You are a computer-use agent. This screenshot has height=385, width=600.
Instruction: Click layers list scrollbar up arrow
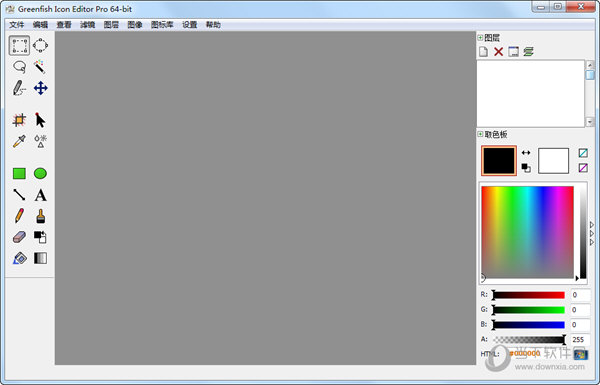[x=590, y=65]
